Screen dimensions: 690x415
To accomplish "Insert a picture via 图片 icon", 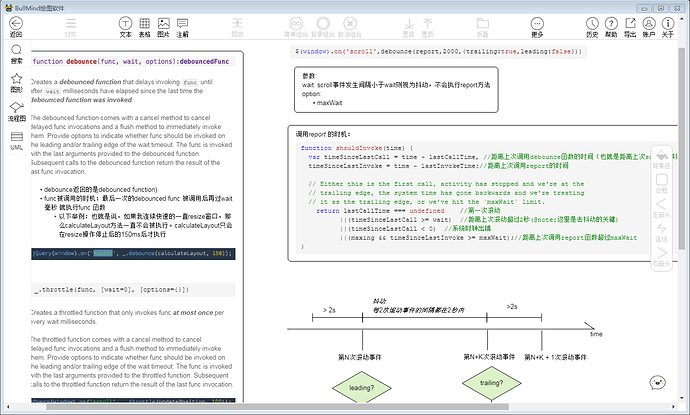I will coord(163,27).
